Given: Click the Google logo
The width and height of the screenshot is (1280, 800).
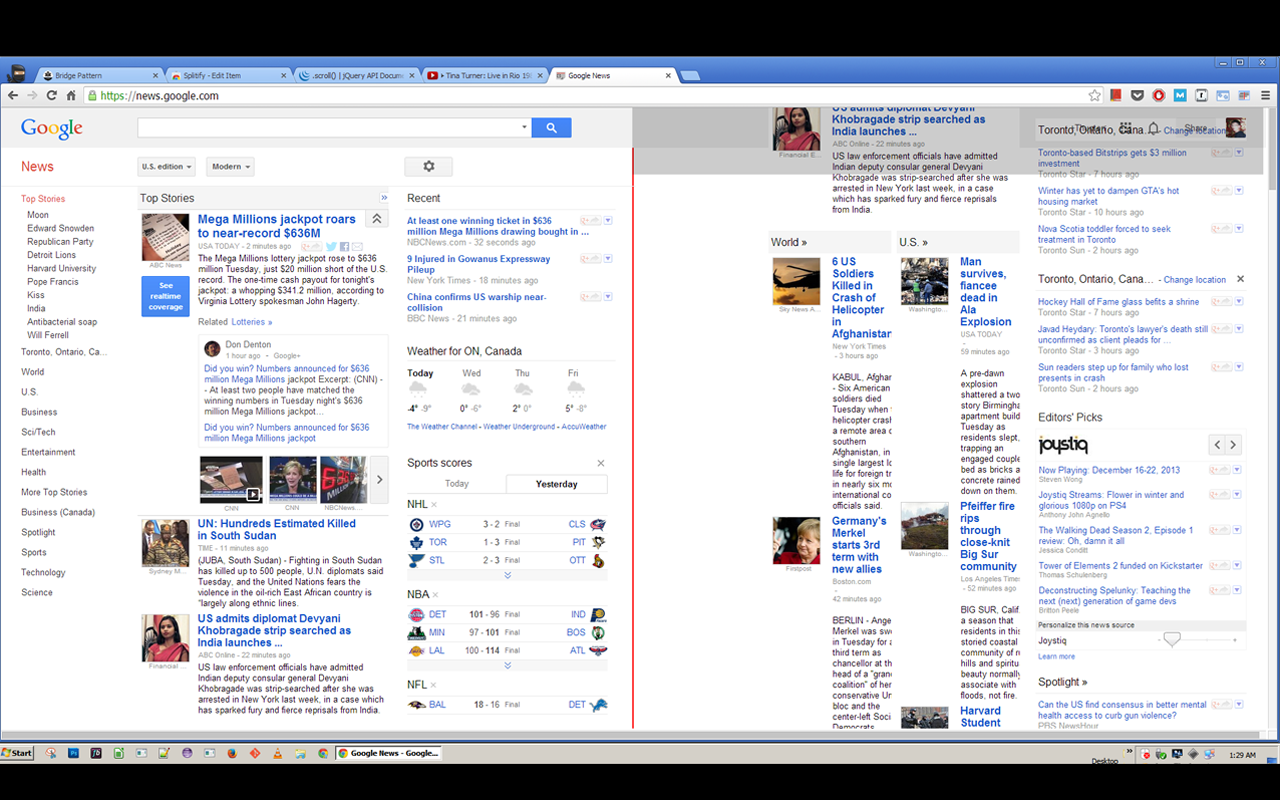Looking at the screenshot, I should coord(52,128).
